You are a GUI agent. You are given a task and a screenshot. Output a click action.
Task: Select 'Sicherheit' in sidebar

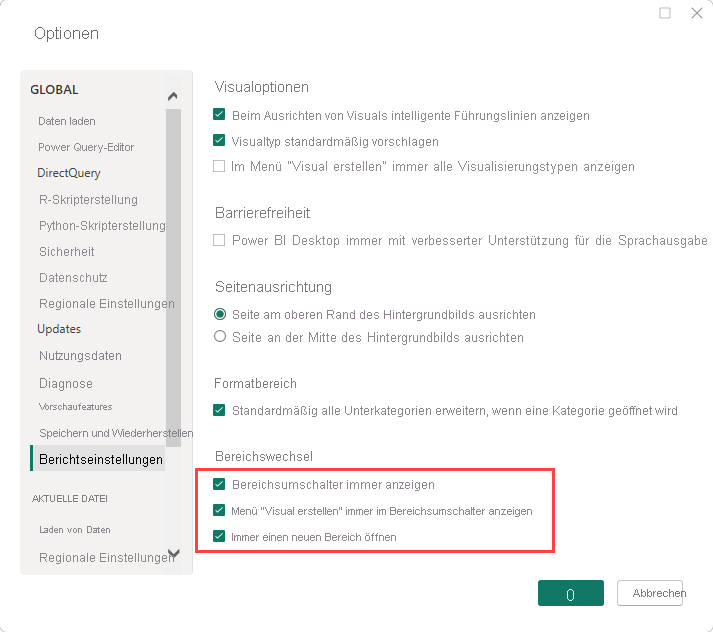pyautogui.click(x=66, y=252)
